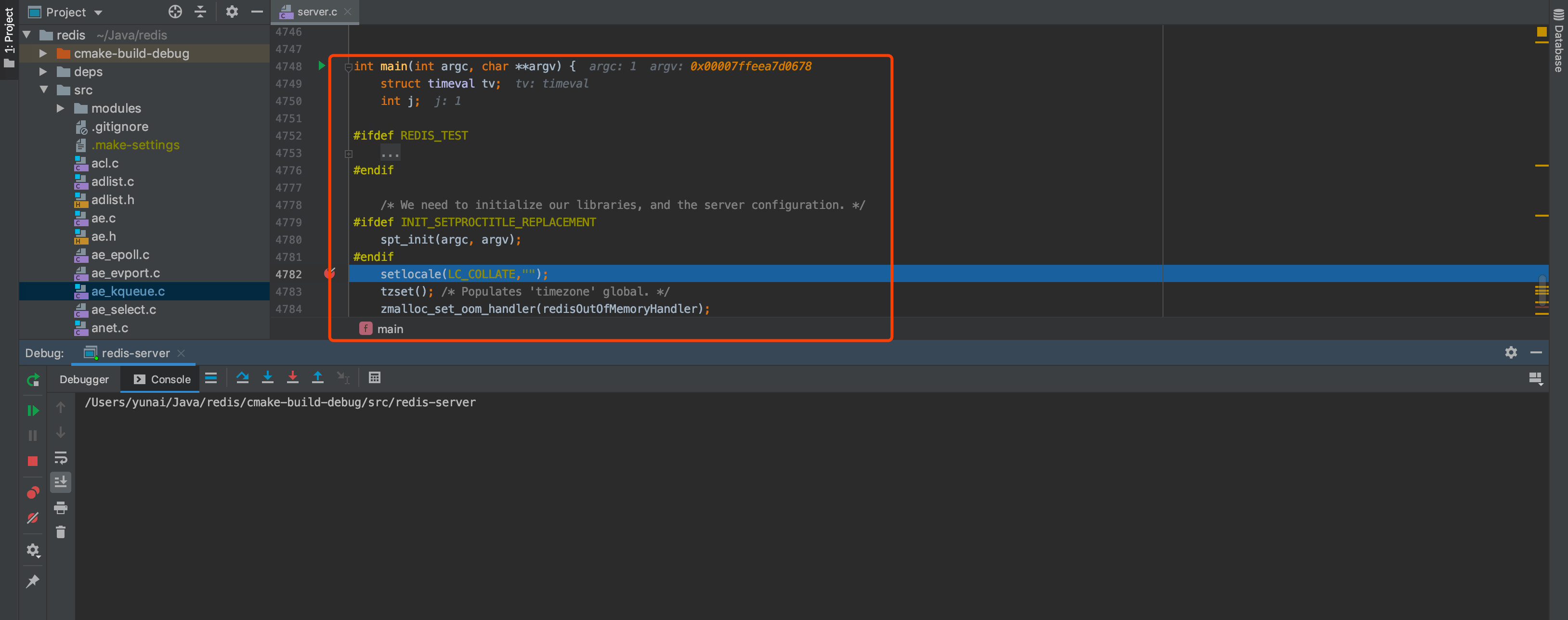Switch to the Debugger tab

point(84,379)
